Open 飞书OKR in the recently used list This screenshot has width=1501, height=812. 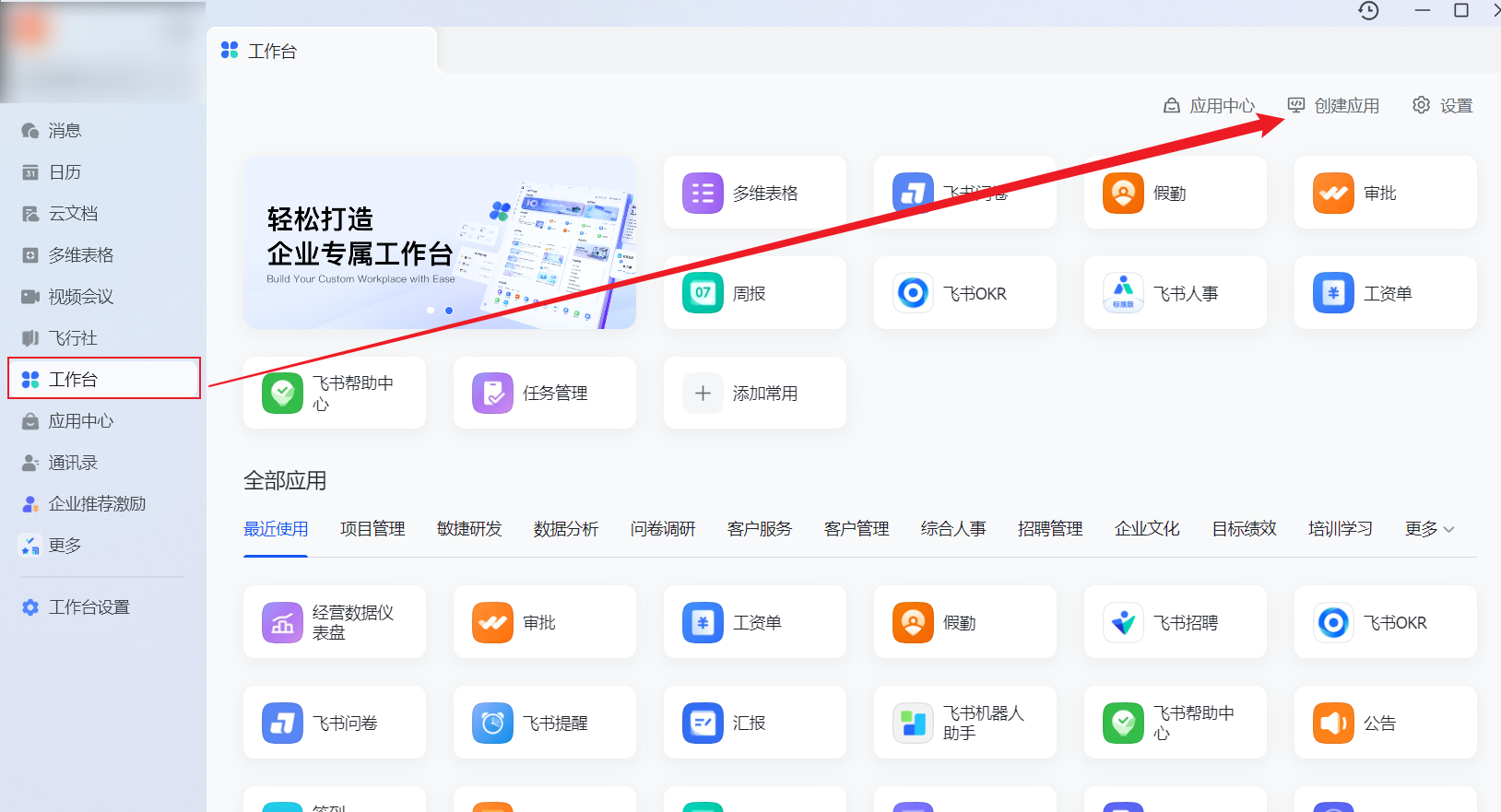(x=1385, y=622)
